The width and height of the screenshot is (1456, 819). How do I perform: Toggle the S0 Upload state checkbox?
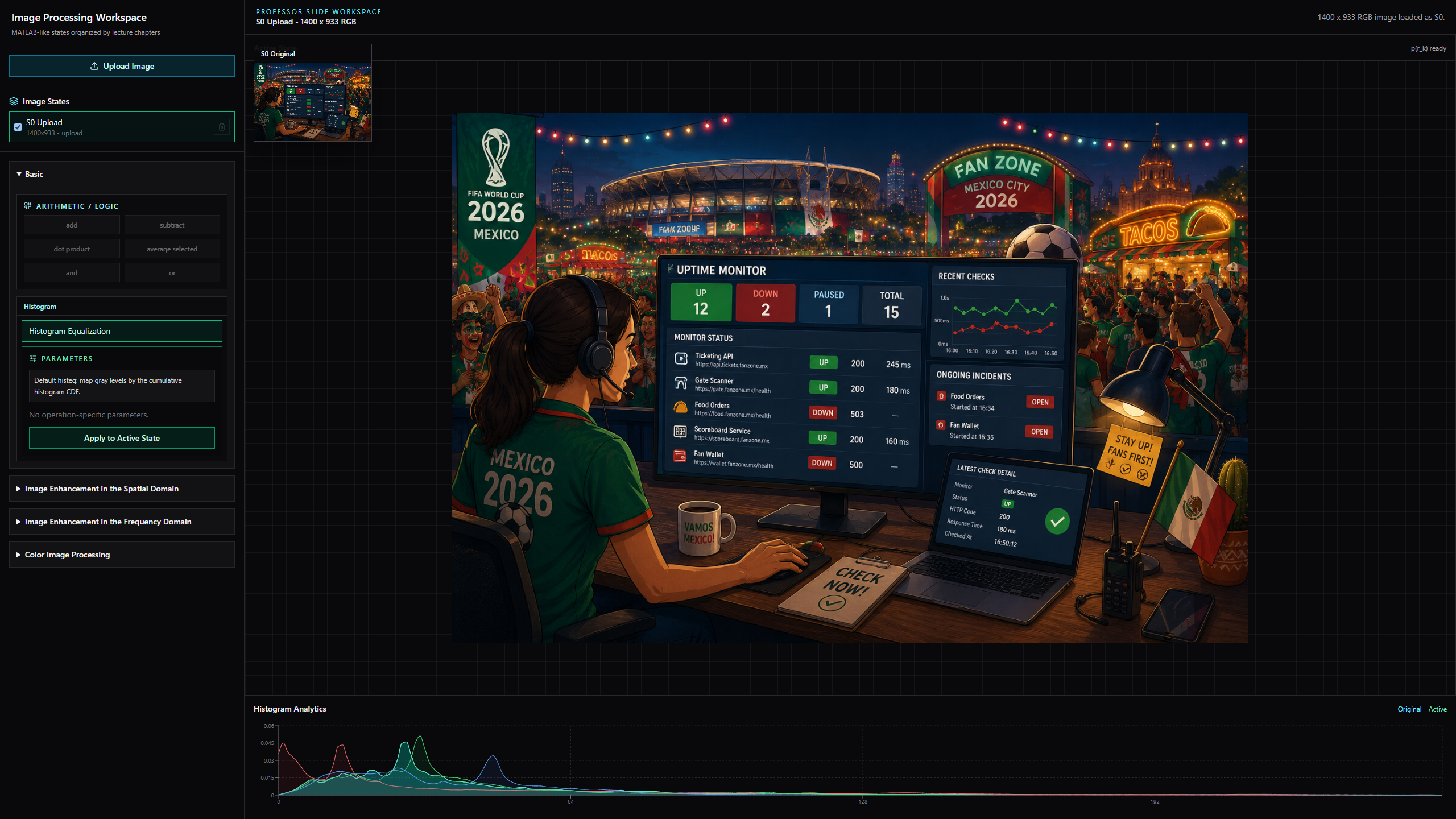(x=18, y=127)
